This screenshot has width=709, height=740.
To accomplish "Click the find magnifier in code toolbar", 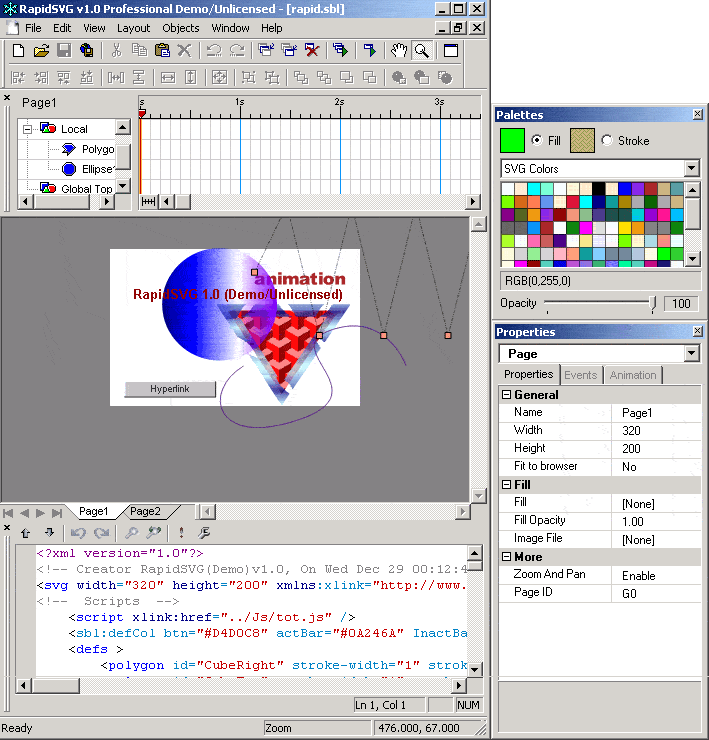I will tap(131, 533).
